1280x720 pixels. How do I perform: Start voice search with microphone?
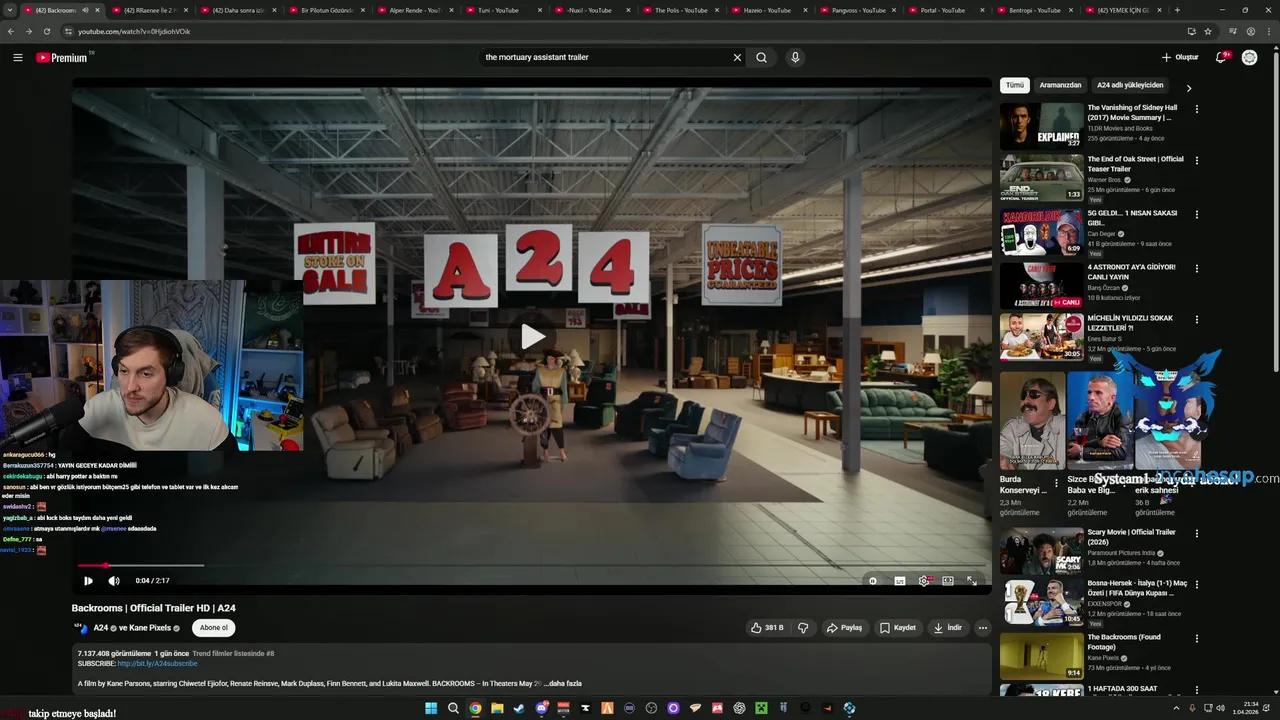795,57
